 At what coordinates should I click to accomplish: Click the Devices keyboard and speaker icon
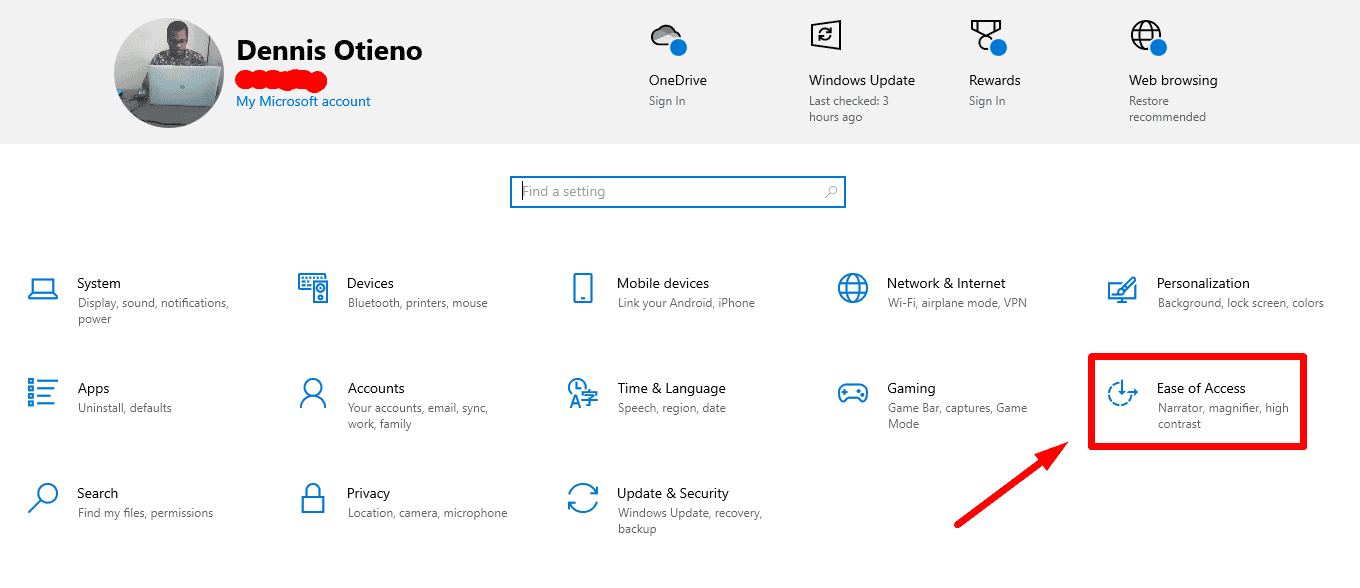(x=313, y=288)
